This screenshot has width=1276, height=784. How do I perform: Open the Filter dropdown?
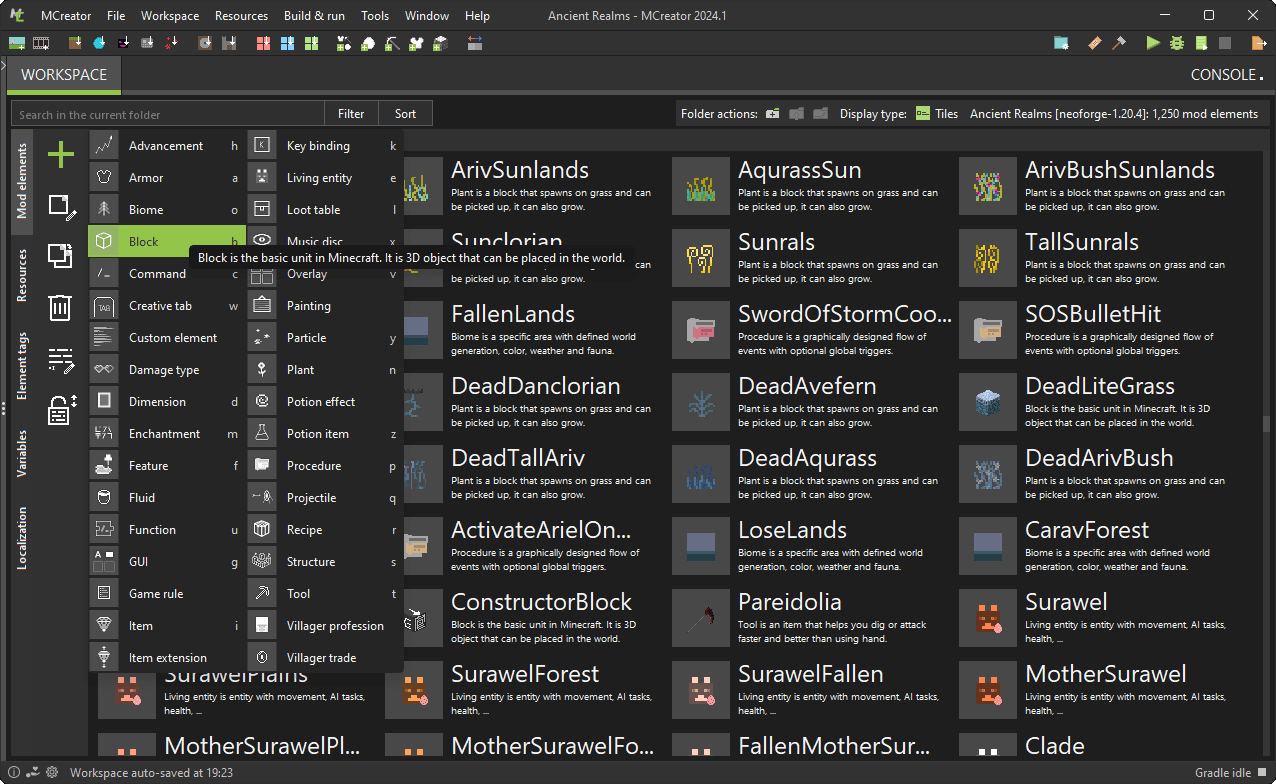point(351,114)
